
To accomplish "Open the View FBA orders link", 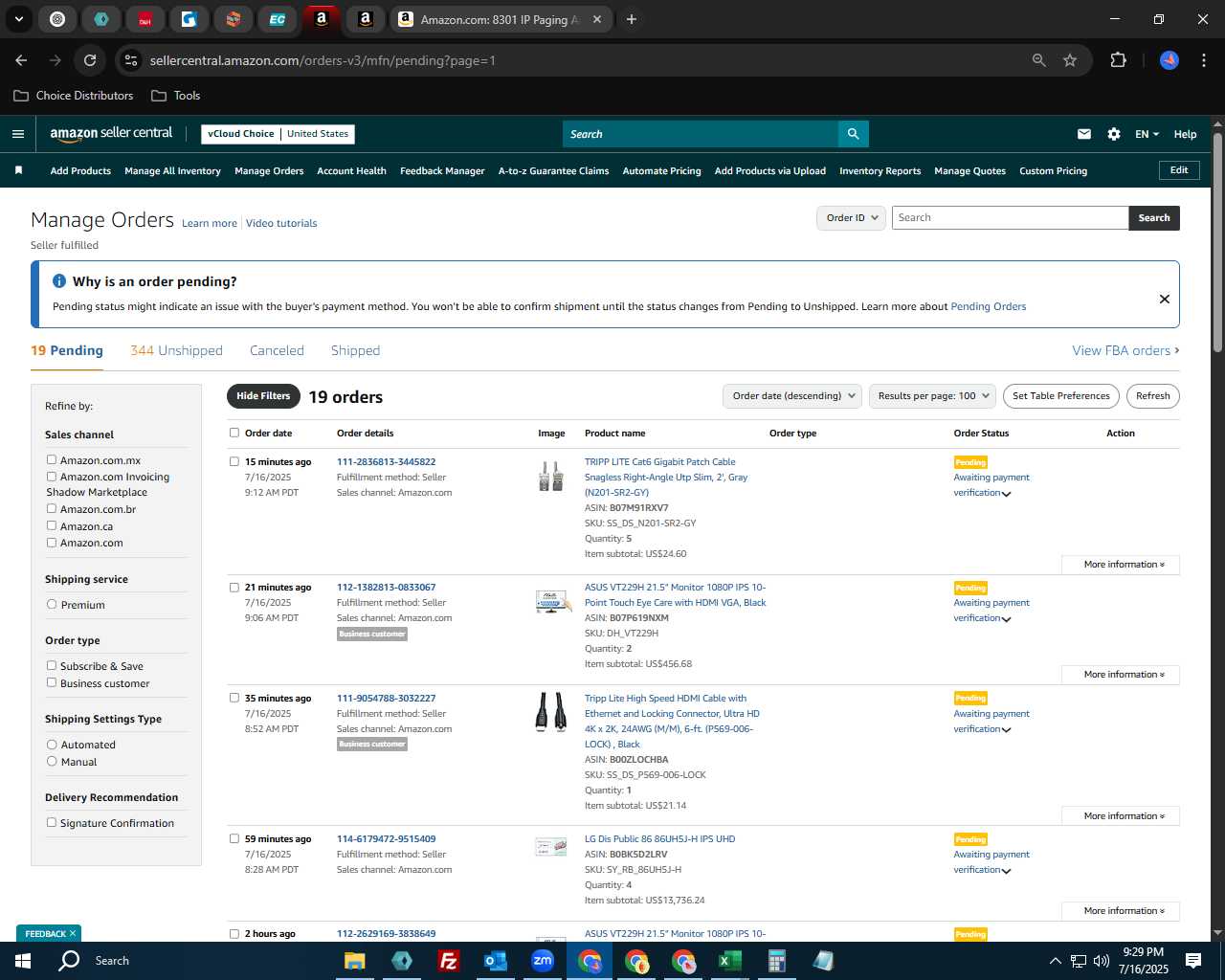I will point(1125,350).
